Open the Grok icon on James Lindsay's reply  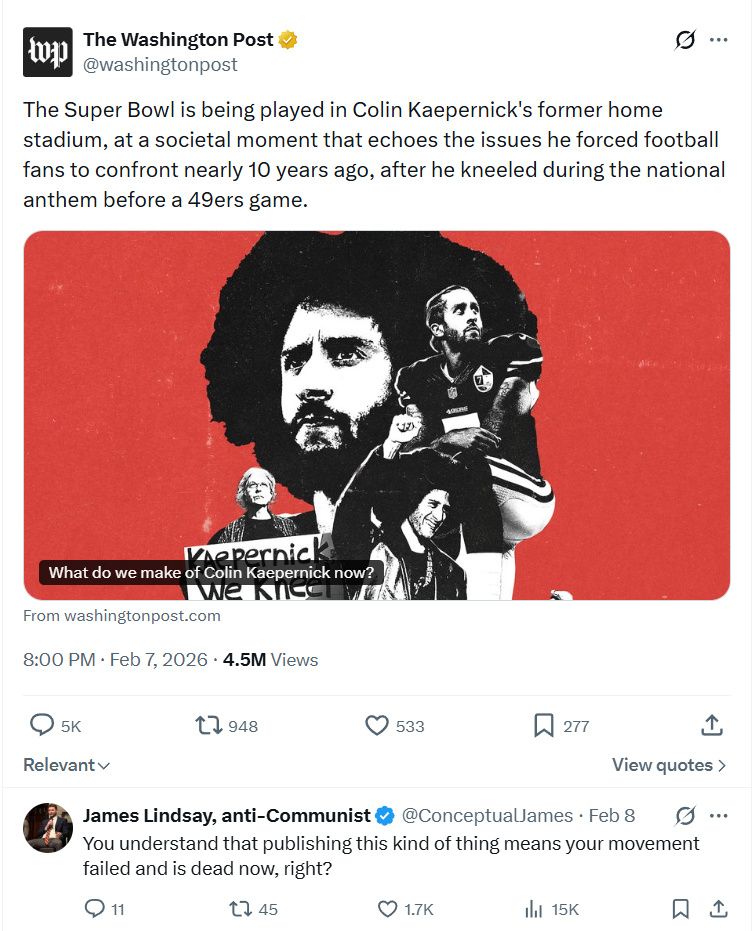[685, 816]
